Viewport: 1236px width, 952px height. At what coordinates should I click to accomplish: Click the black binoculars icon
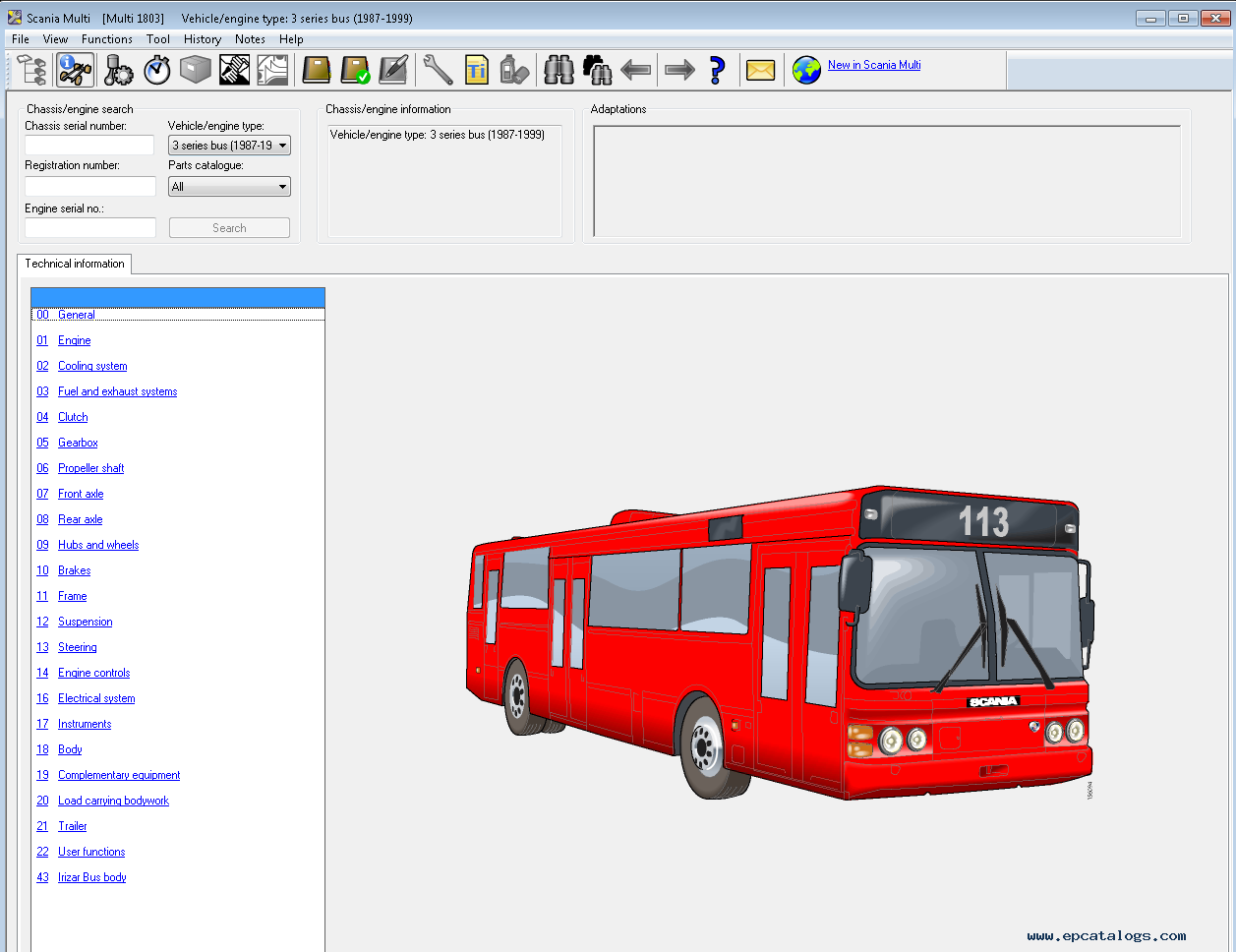[597, 70]
